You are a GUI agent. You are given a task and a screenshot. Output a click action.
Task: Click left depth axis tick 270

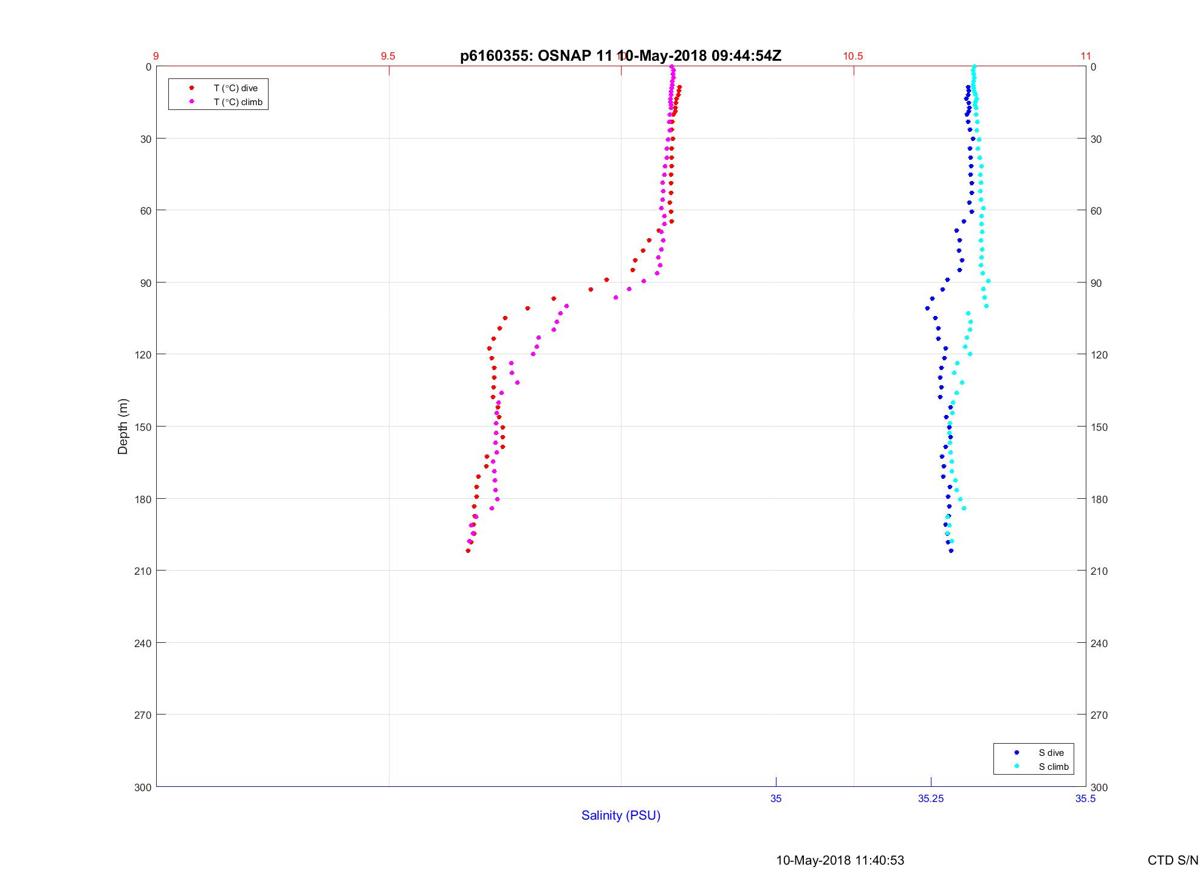142,715
